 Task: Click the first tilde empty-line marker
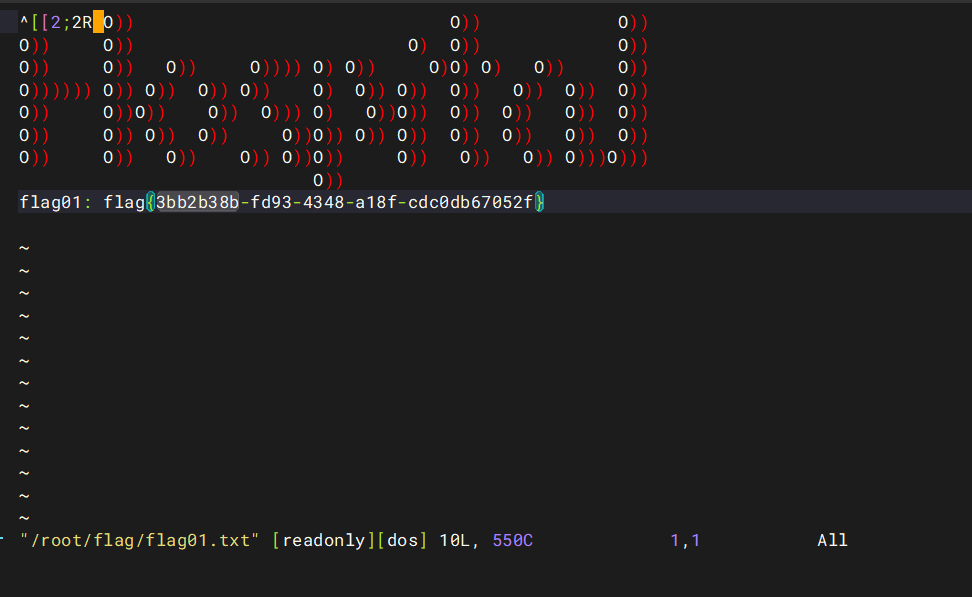coord(24,248)
